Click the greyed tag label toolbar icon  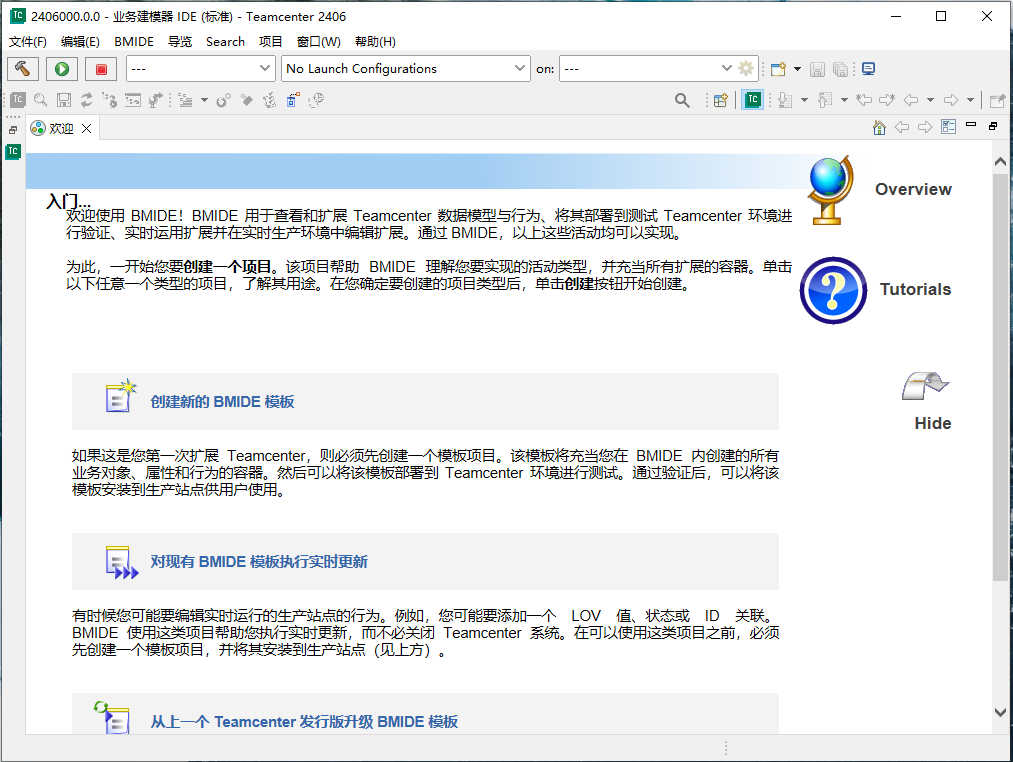[x=247, y=100]
